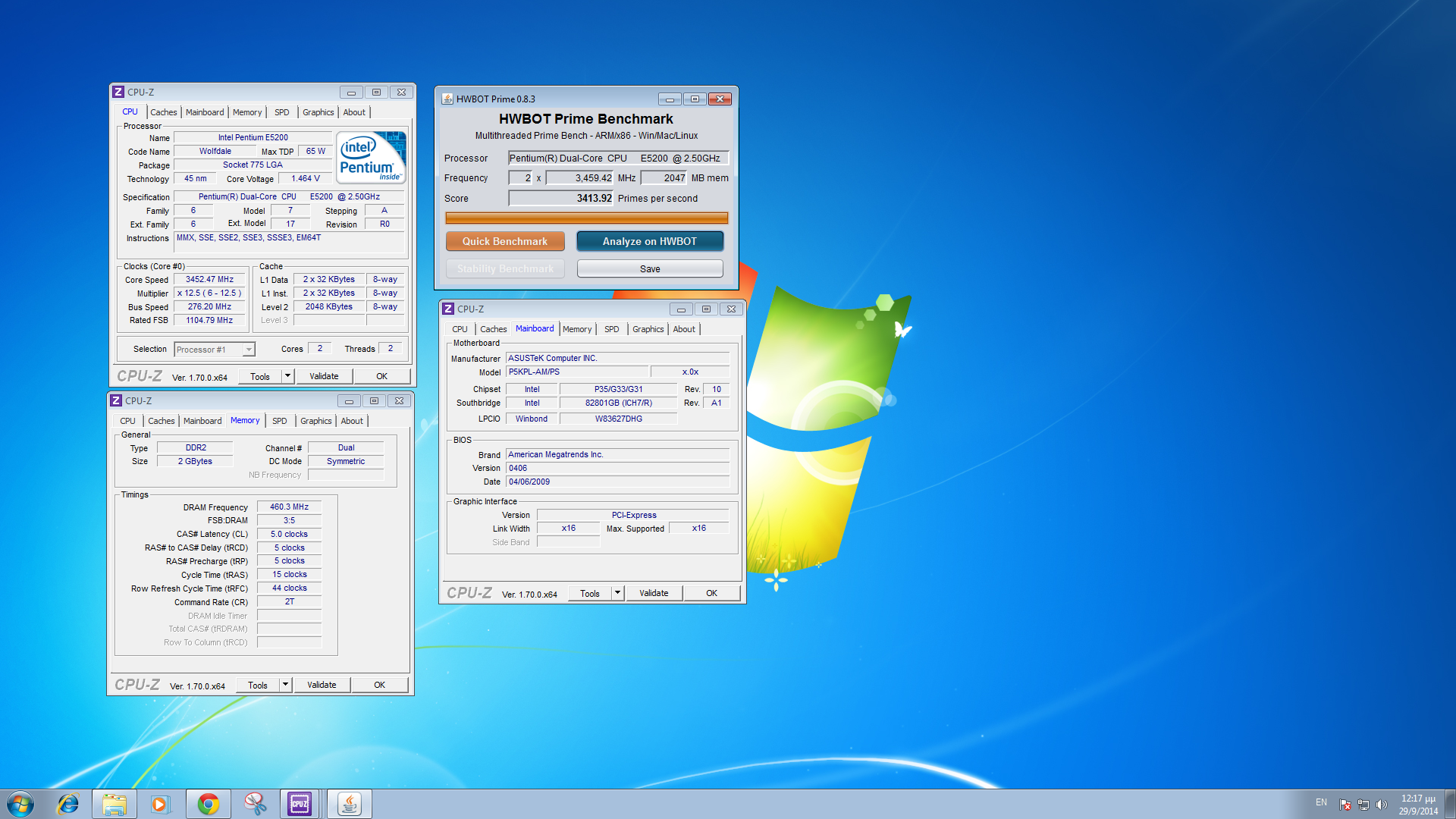The height and width of the screenshot is (819, 1456).
Task: Open Windows Start menu orb
Action: (20, 804)
